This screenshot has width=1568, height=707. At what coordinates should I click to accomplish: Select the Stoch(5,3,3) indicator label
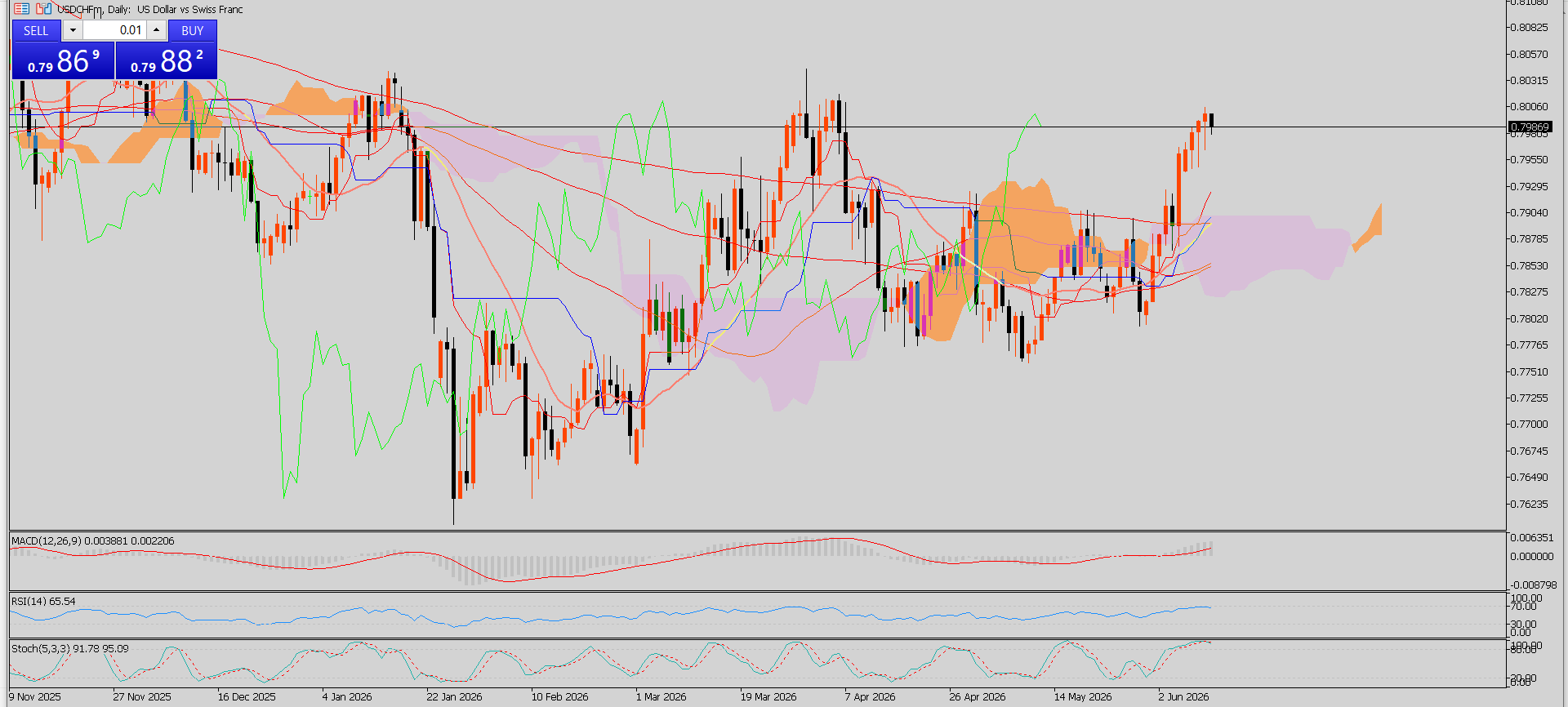pos(70,648)
